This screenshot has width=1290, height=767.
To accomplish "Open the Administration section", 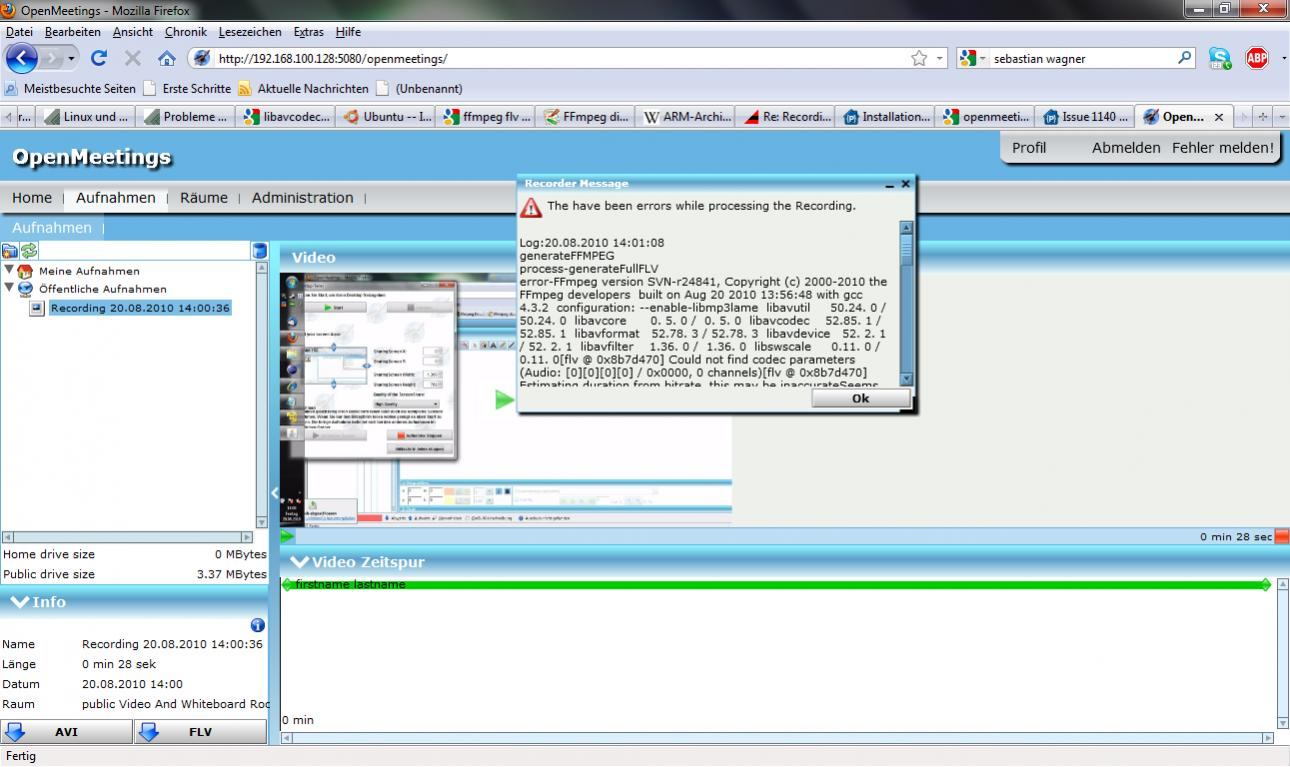I will point(302,198).
